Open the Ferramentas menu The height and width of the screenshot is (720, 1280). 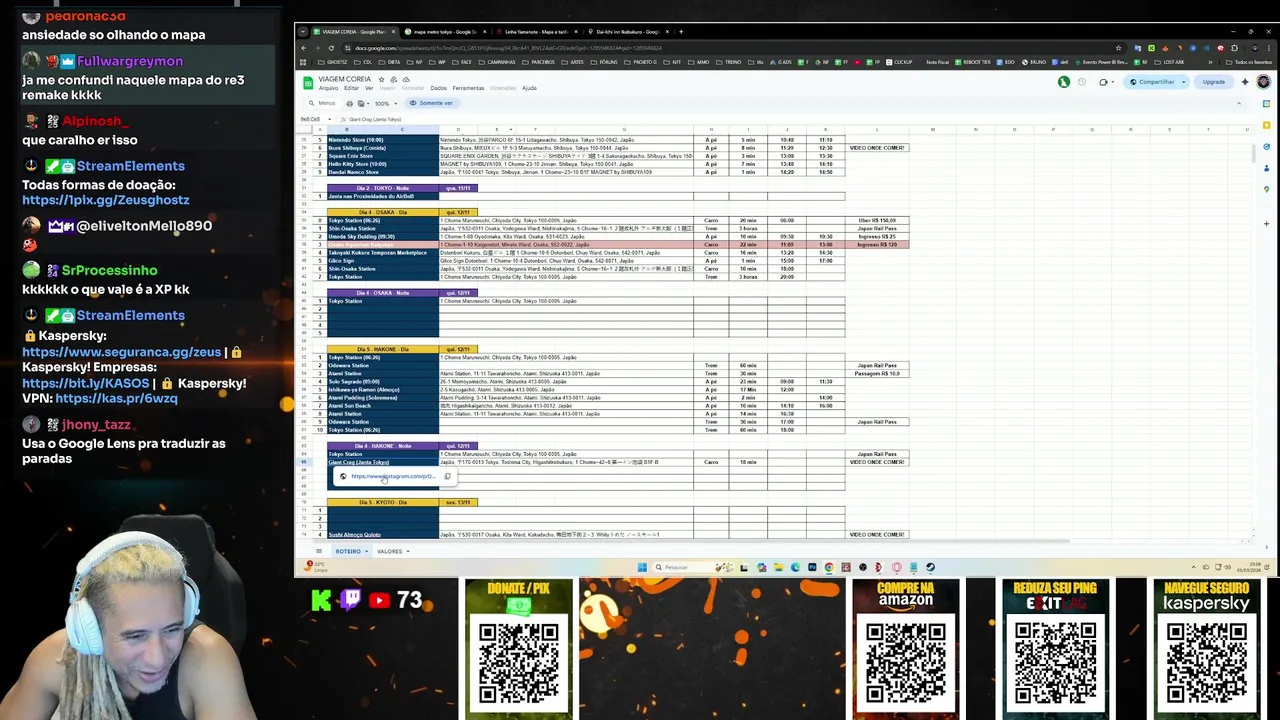point(468,88)
